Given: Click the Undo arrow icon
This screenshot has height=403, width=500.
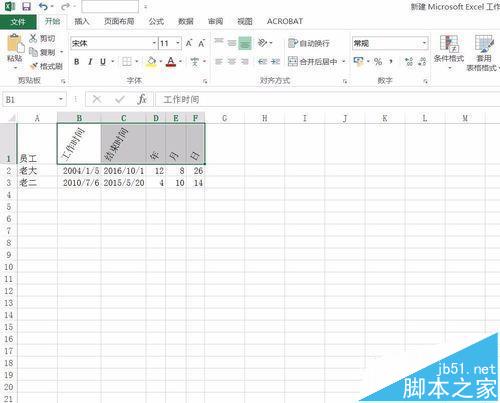Looking at the screenshot, I should [x=43, y=6].
